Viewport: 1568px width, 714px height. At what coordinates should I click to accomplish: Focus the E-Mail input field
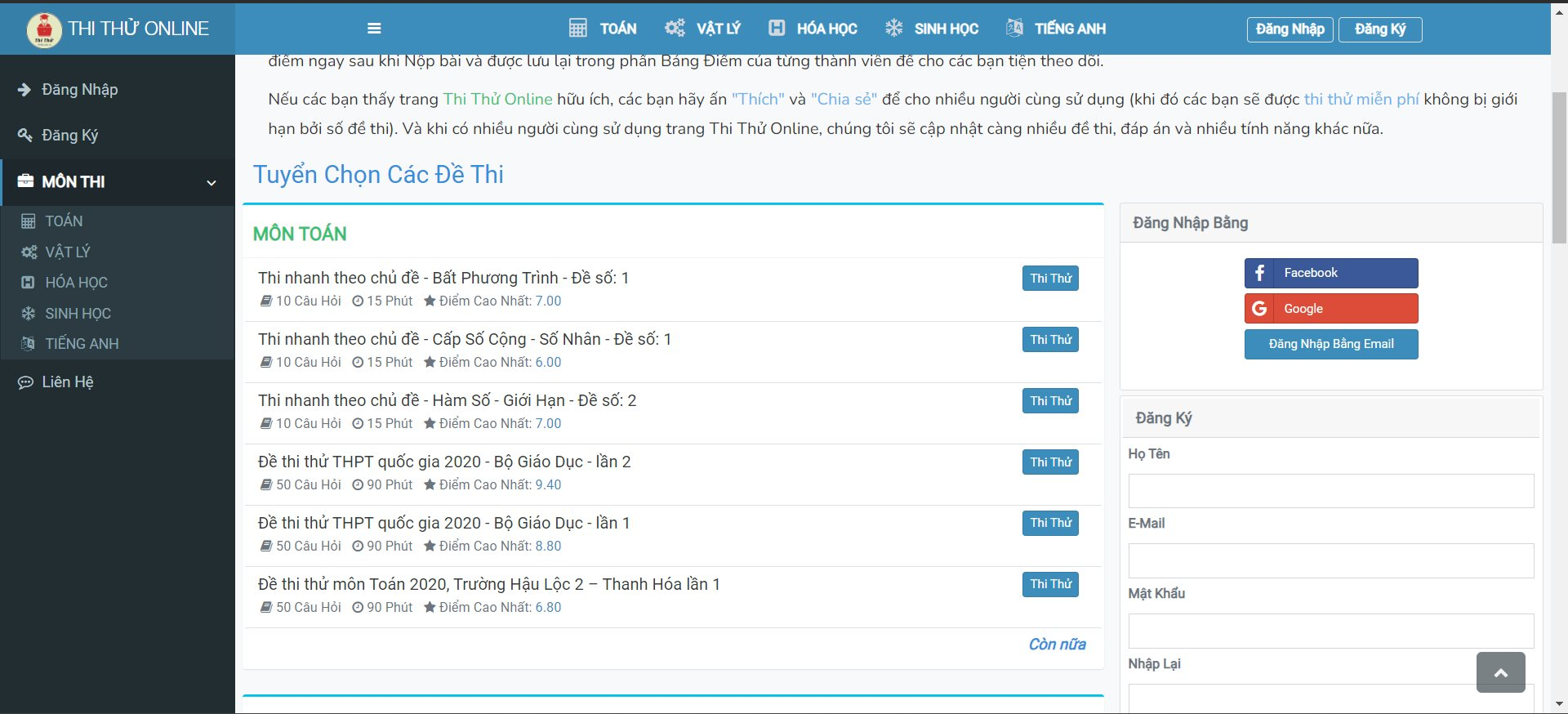pyautogui.click(x=1331, y=561)
